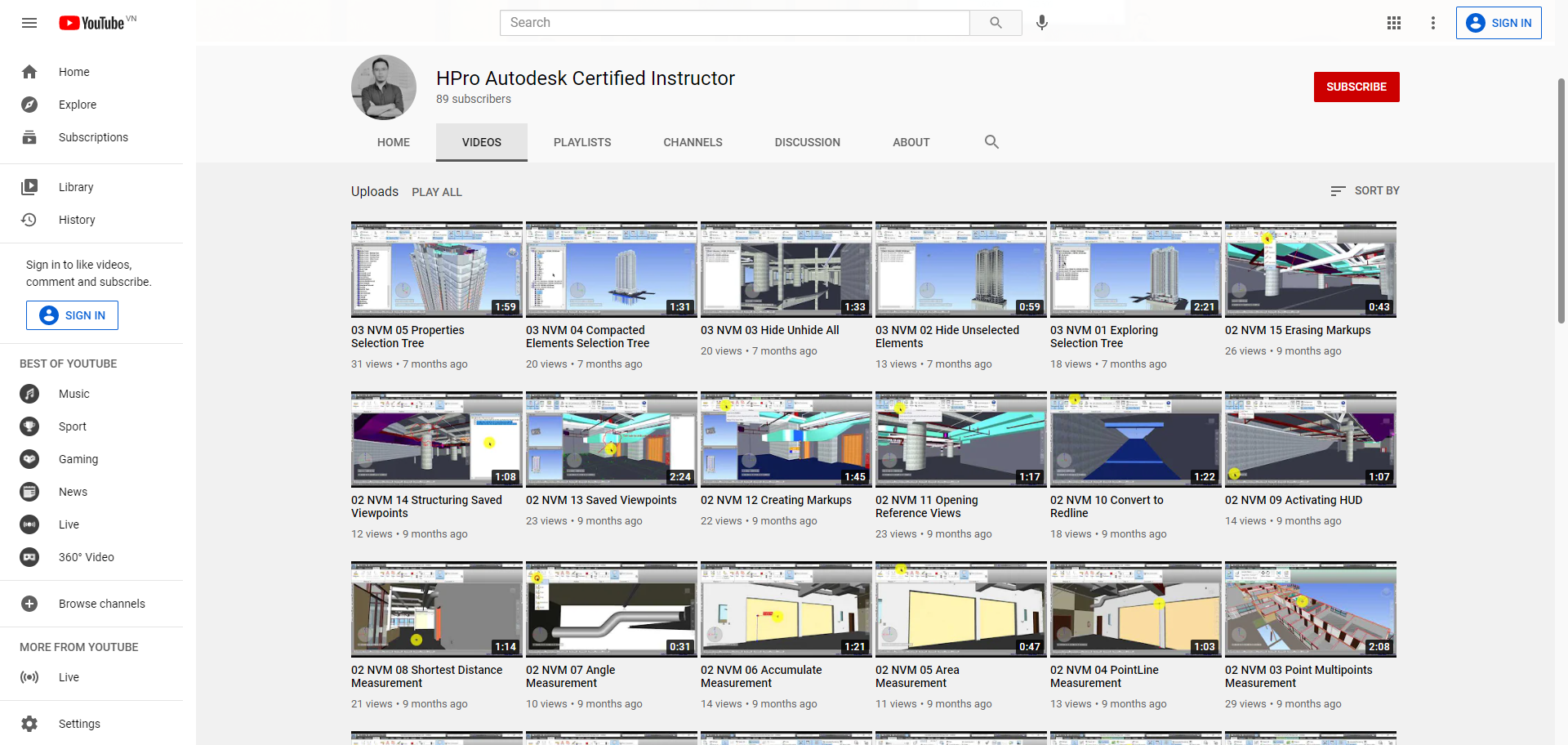1568x745 pixels.
Task: Search this channel using magnifier icon
Action: tap(991, 142)
